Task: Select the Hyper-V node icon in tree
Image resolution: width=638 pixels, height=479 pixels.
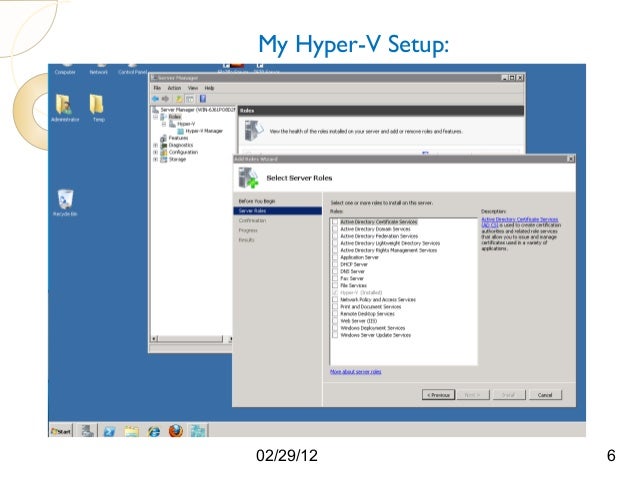Action: coord(173,124)
